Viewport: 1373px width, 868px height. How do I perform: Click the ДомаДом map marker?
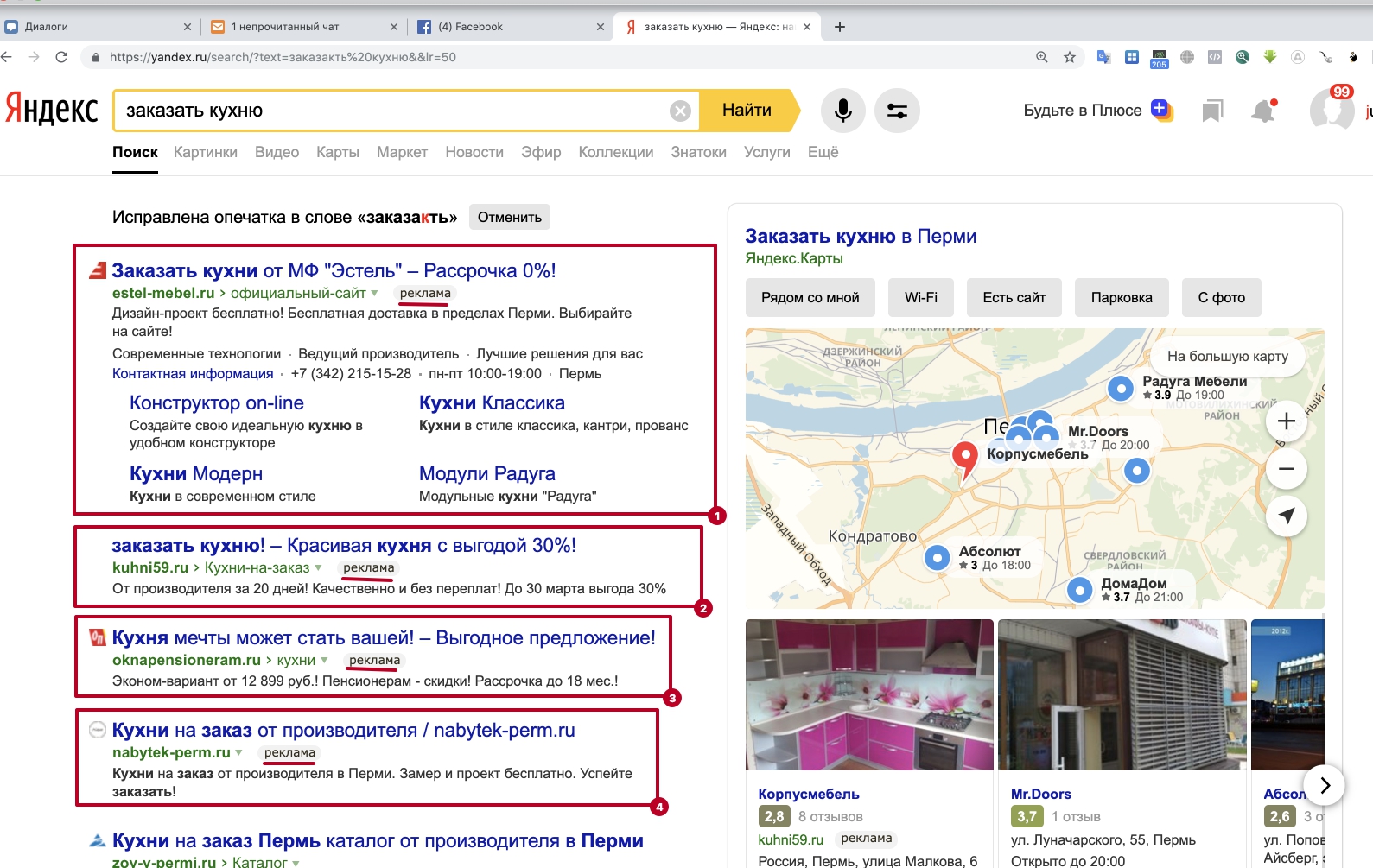point(1079,590)
